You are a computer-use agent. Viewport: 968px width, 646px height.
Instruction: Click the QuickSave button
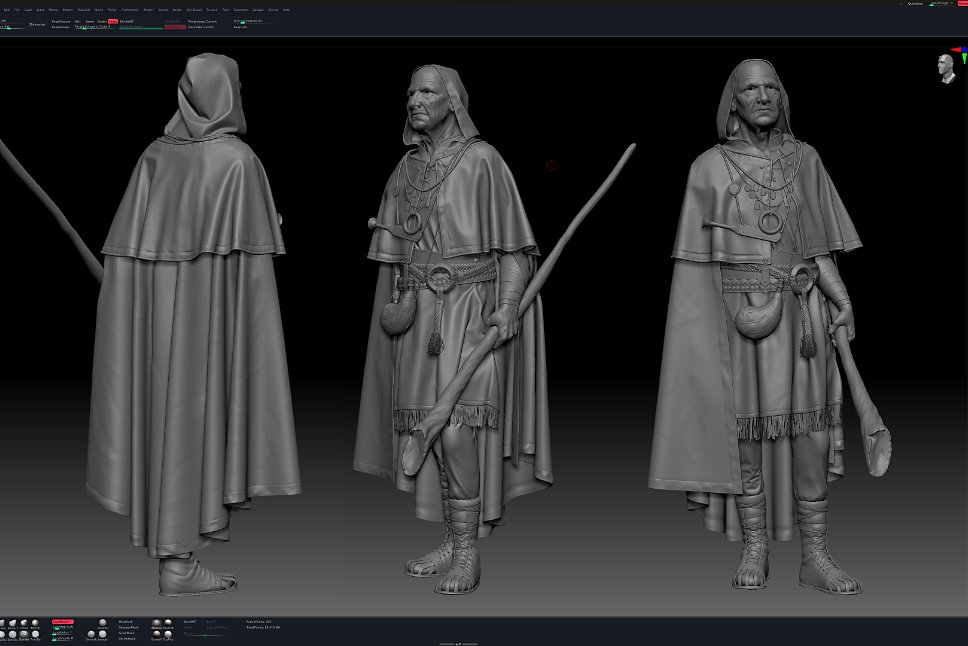pos(916,4)
